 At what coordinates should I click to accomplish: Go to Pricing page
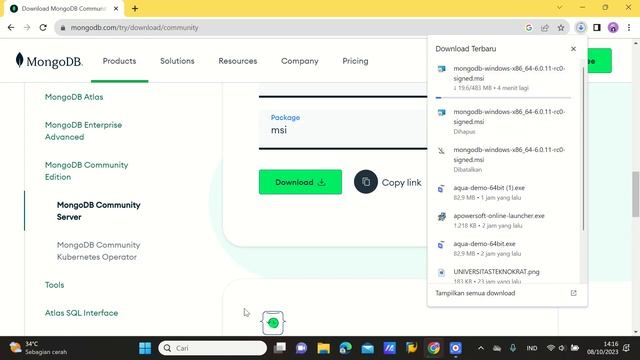coord(355,61)
